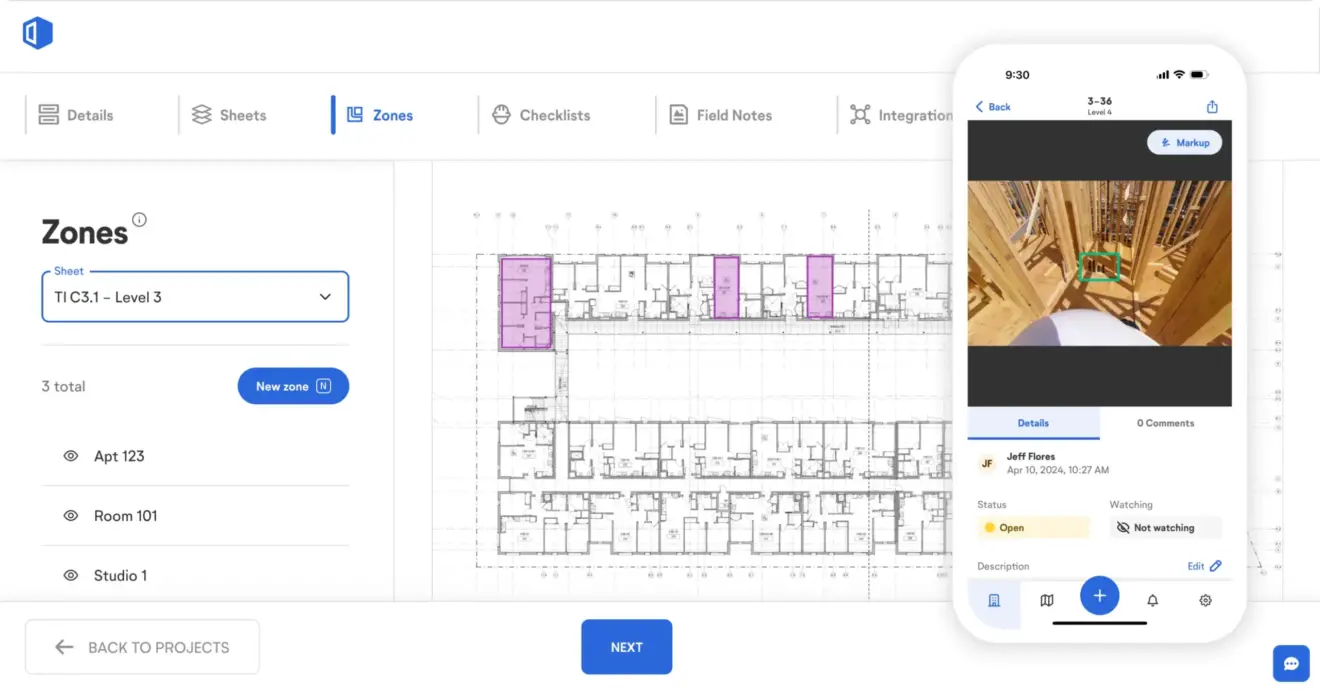Image resolution: width=1320 pixels, height=691 pixels.
Task: Tap the blue plus button in phone
Action: [1099, 596]
